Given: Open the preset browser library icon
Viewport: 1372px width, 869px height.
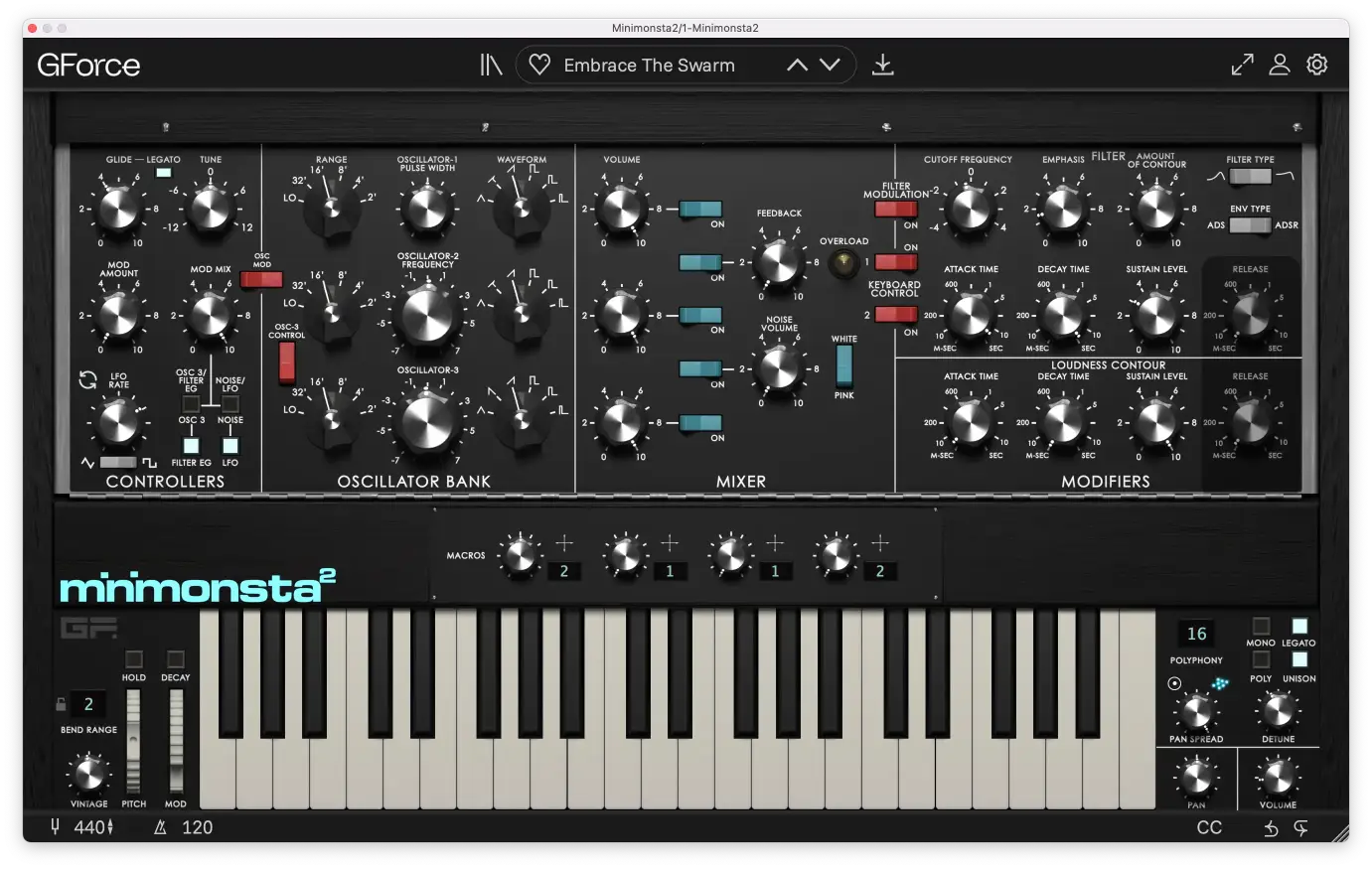Looking at the screenshot, I should (491, 66).
